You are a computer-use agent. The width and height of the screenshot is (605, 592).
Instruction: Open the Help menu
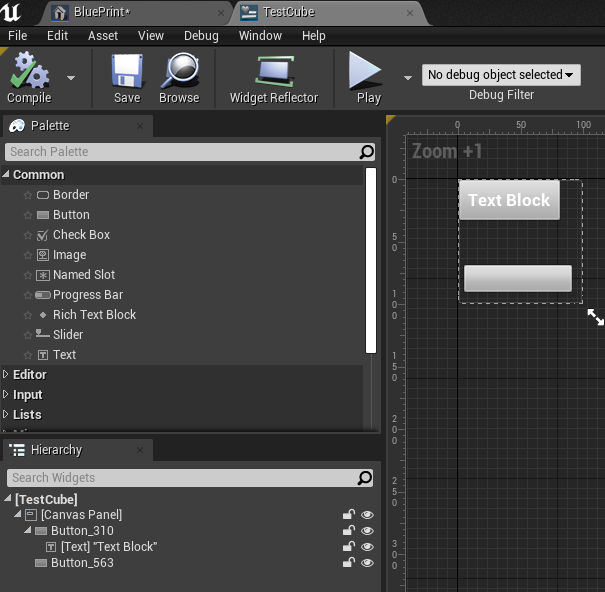(x=313, y=36)
